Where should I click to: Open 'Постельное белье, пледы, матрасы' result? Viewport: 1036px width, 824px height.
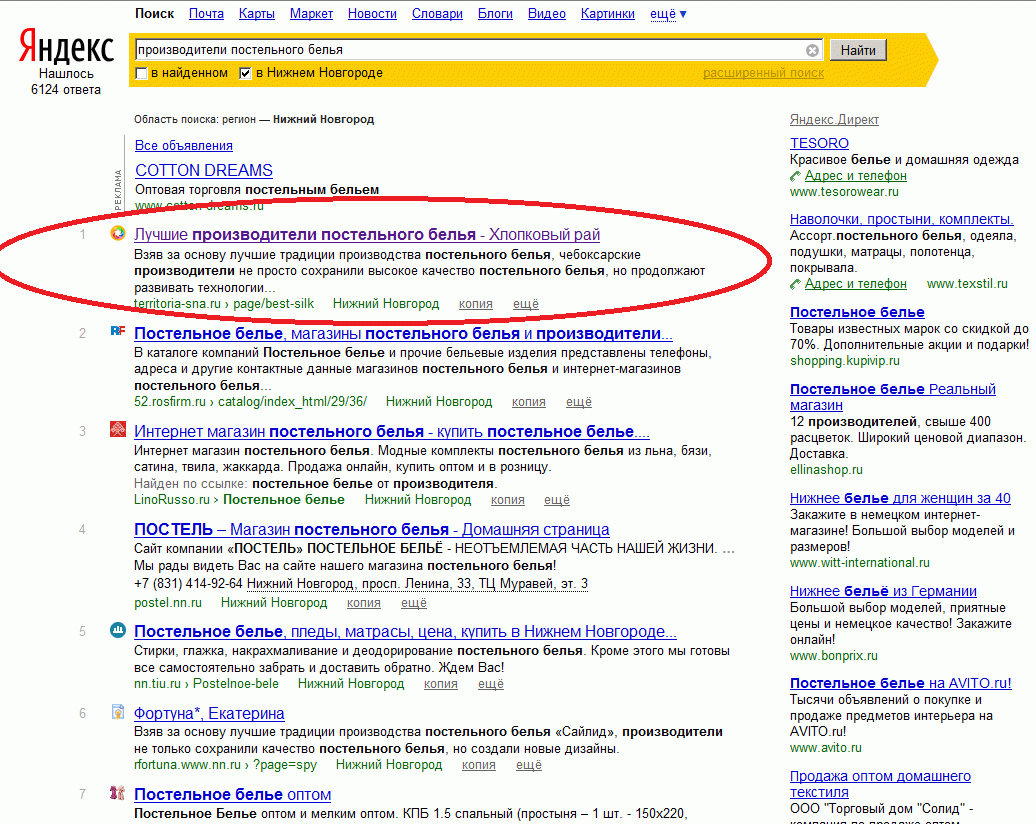[405, 632]
